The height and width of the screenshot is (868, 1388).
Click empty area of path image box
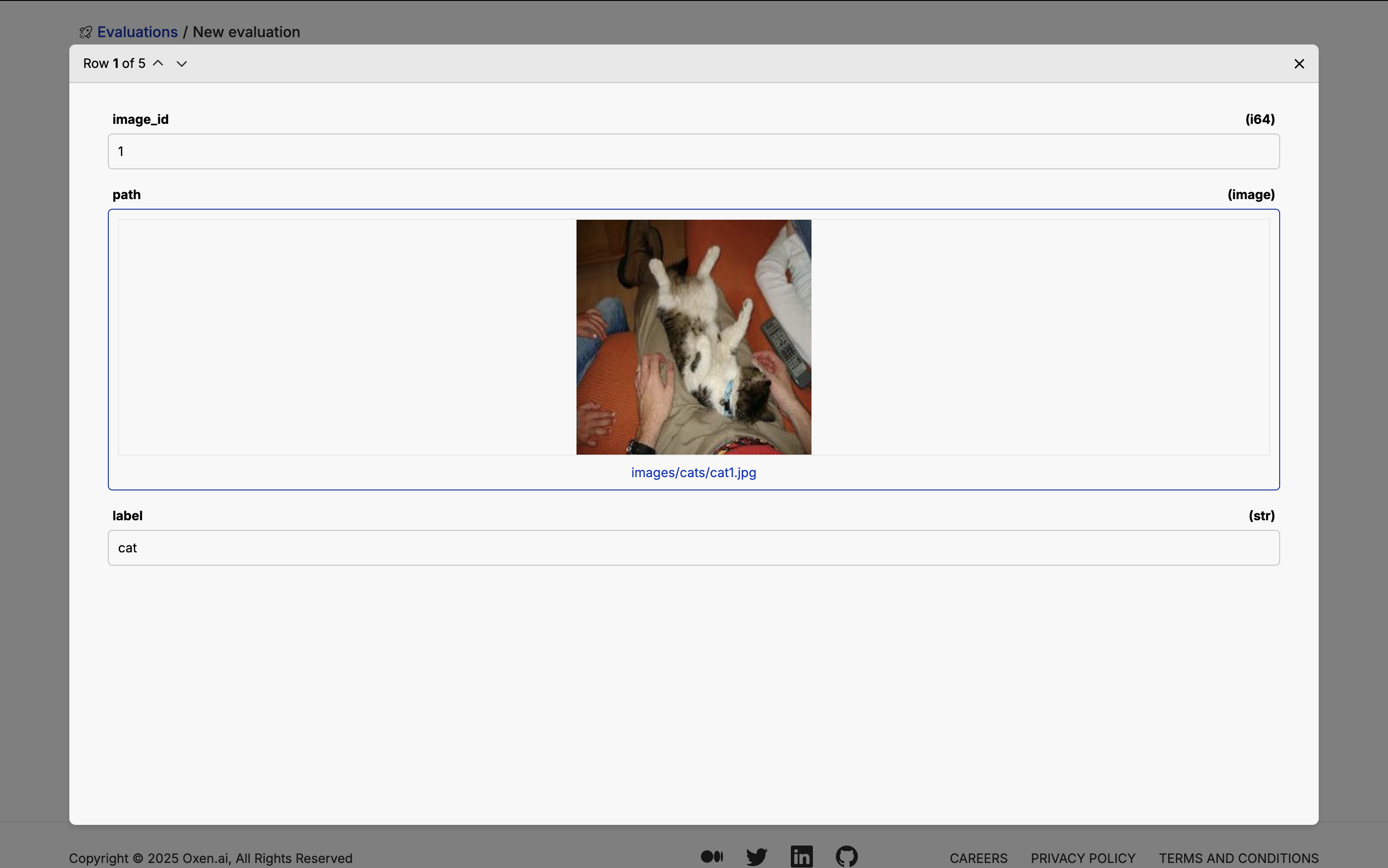tap(345, 337)
